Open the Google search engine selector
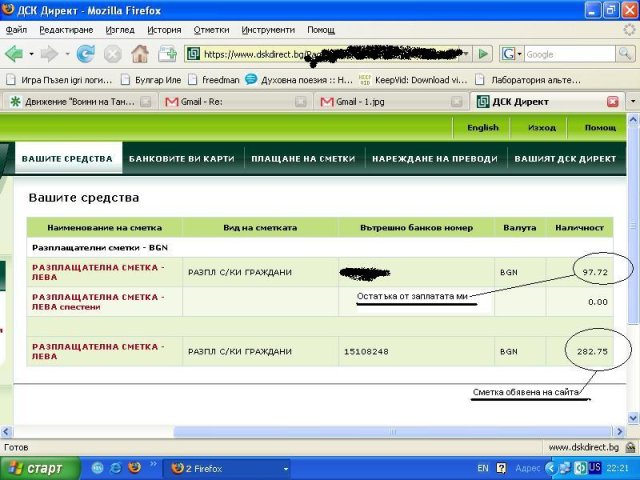 512,54
